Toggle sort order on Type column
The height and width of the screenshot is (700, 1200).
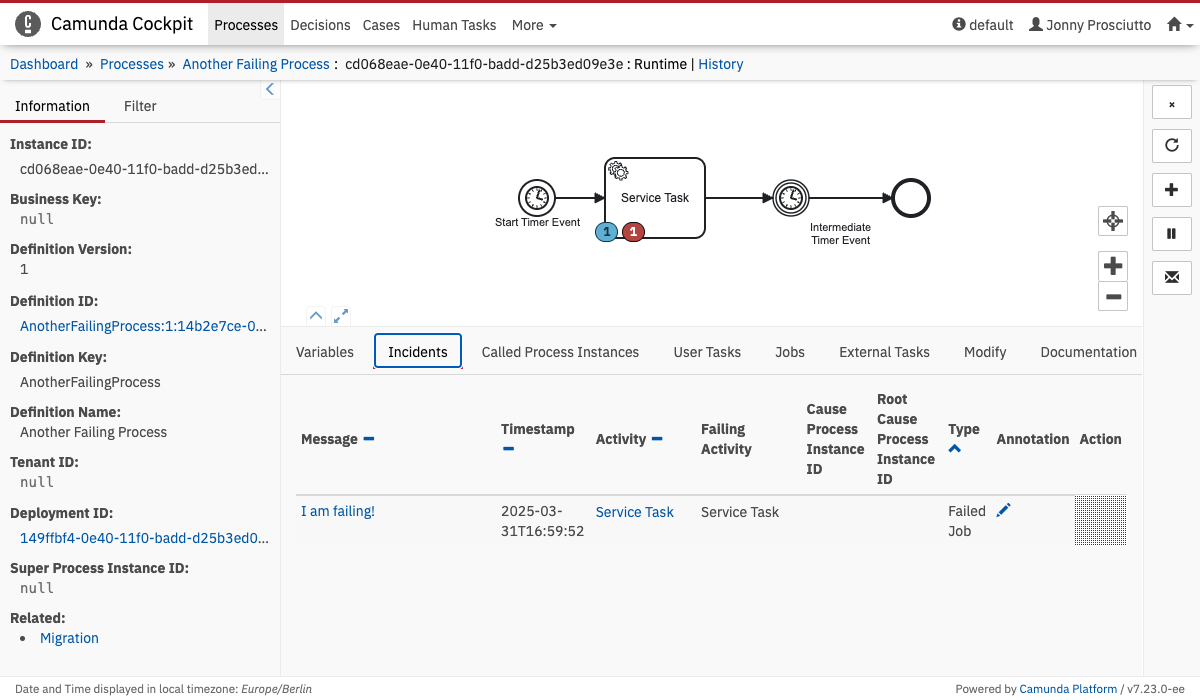pos(954,449)
